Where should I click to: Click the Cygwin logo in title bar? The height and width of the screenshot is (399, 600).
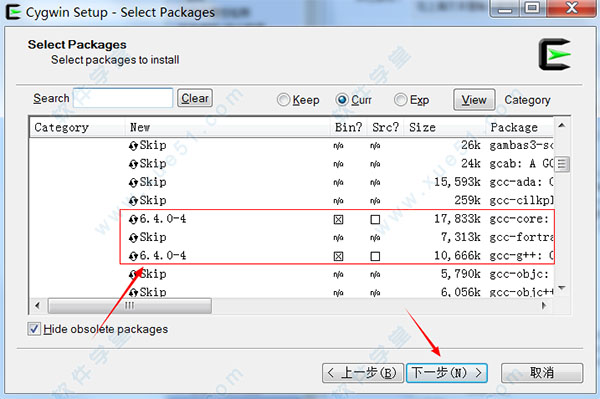pos(13,12)
